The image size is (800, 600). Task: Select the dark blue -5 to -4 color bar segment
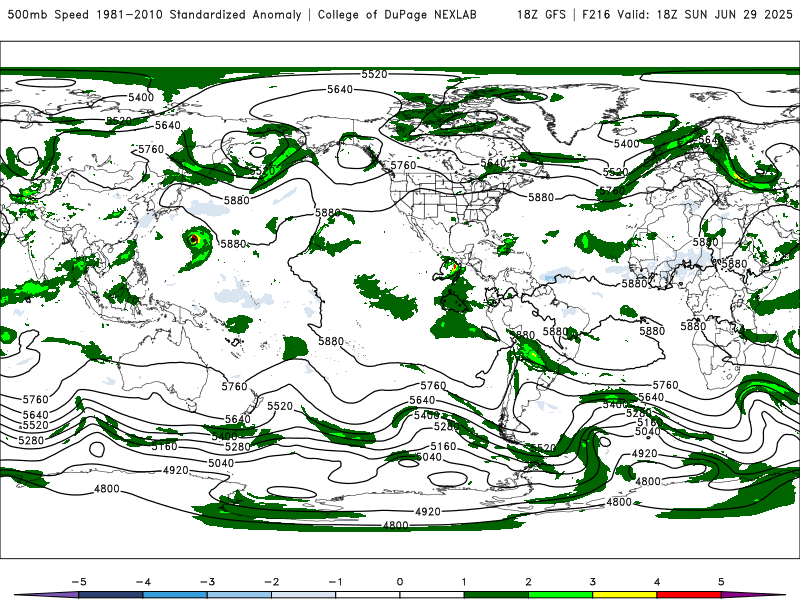click(111, 595)
